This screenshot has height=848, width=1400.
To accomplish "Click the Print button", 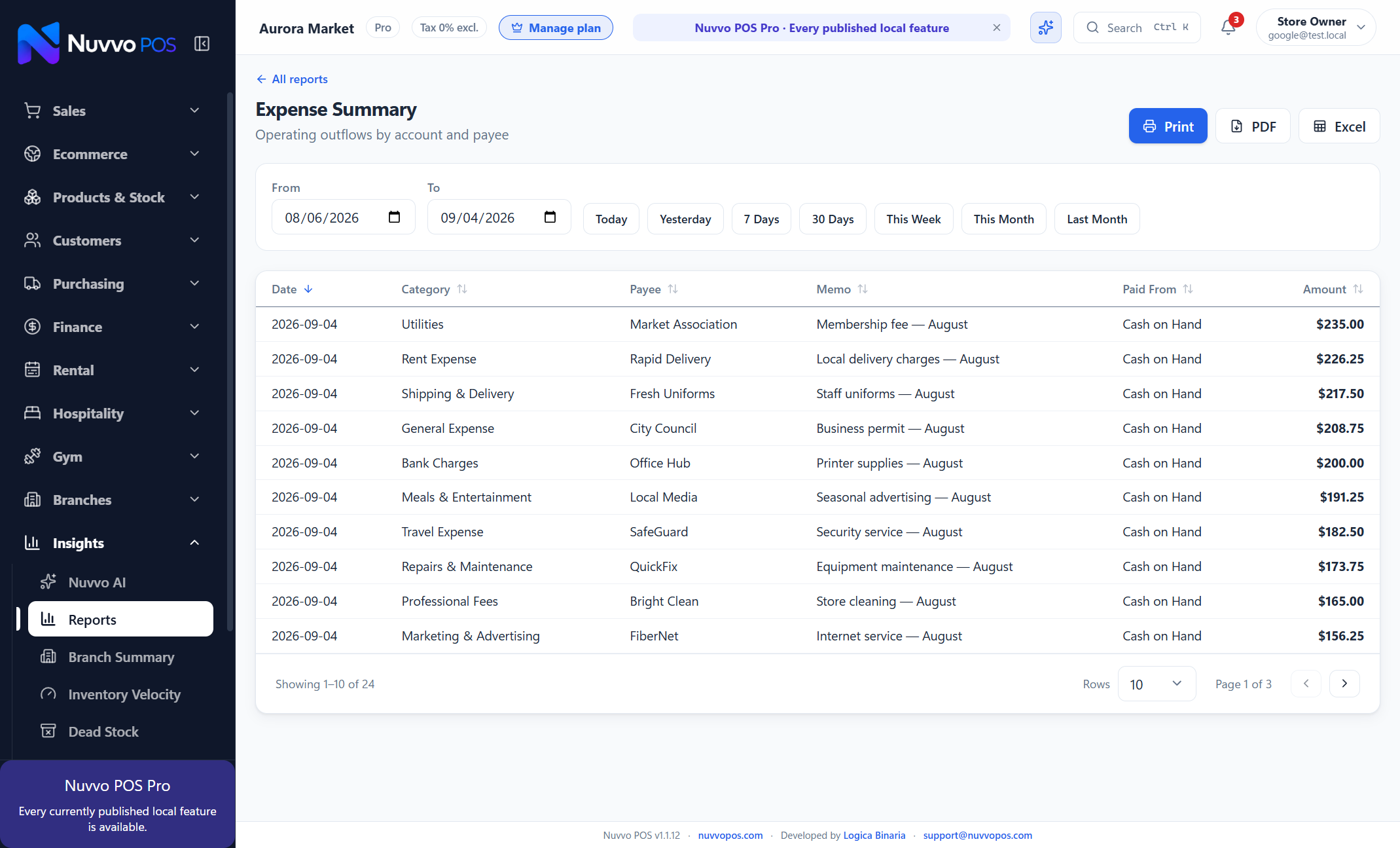I will tap(1168, 126).
